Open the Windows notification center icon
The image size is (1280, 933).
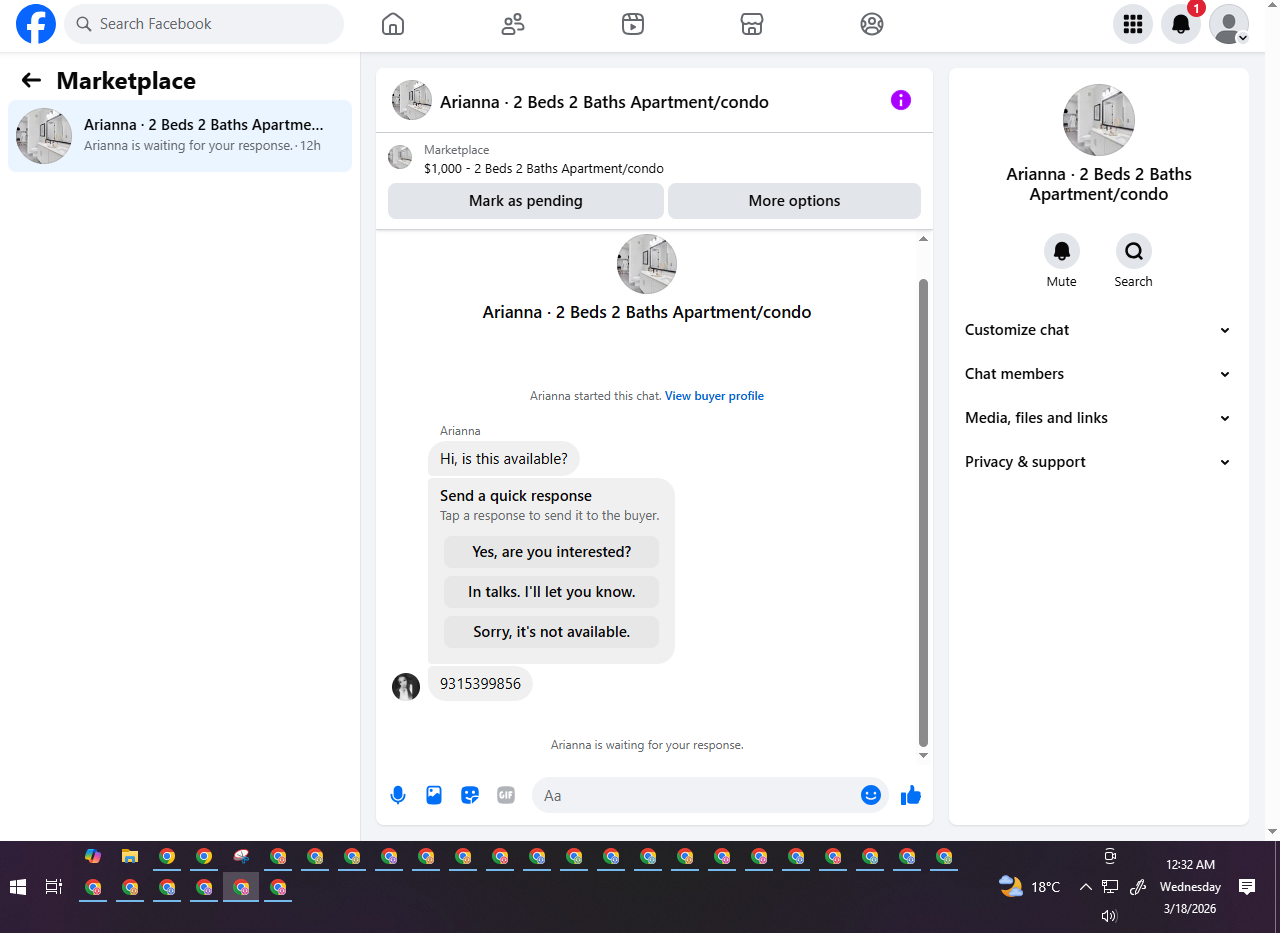1247,887
